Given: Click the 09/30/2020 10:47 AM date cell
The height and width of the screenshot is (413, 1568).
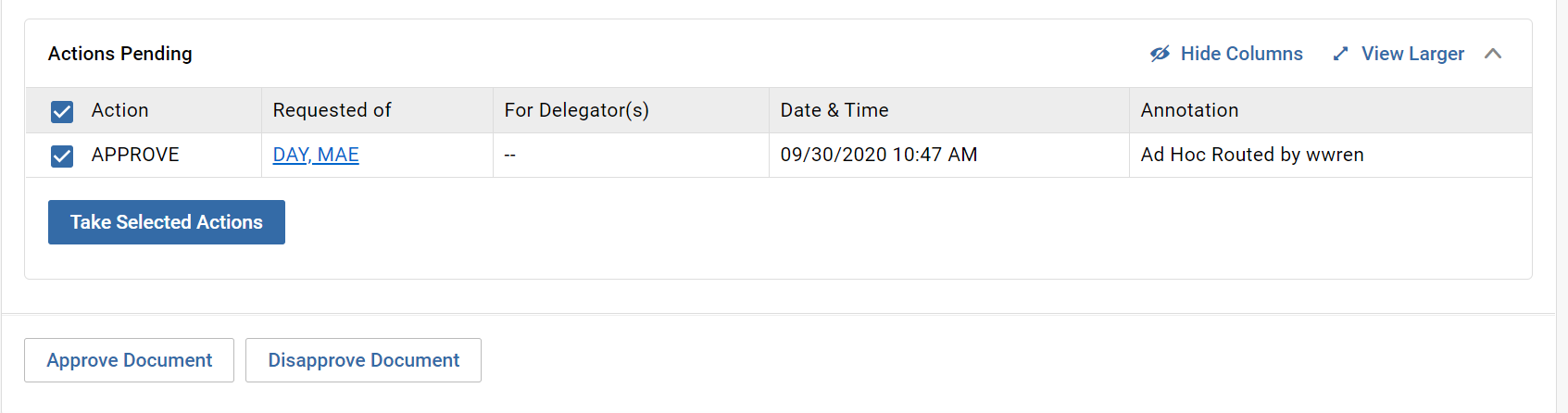Looking at the screenshot, I should click(879, 155).
